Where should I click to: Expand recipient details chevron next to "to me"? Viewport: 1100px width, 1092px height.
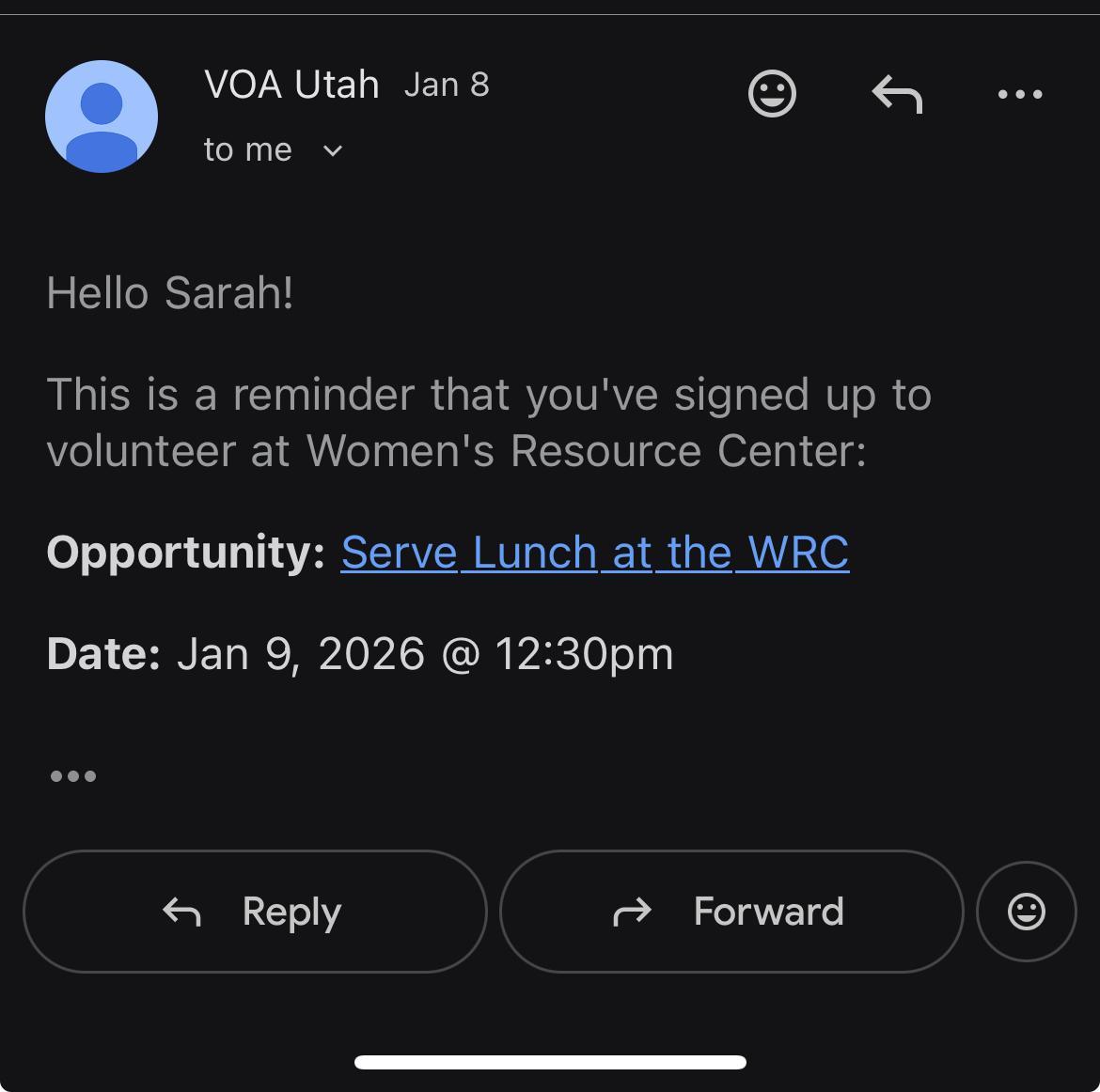(x=333, y=150)
